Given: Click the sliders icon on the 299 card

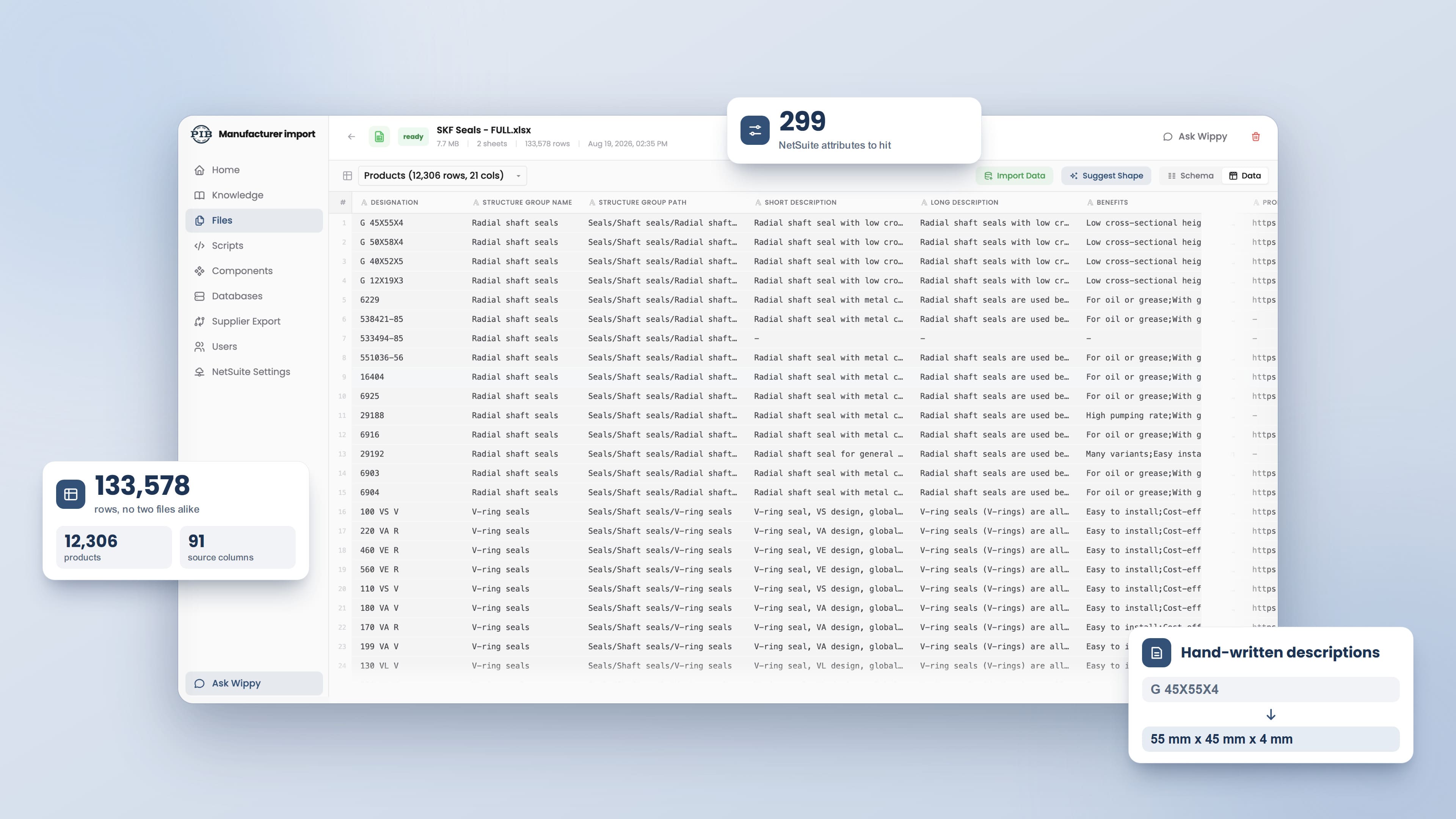Looking at the screenshot, I should (x=755, y=130).
